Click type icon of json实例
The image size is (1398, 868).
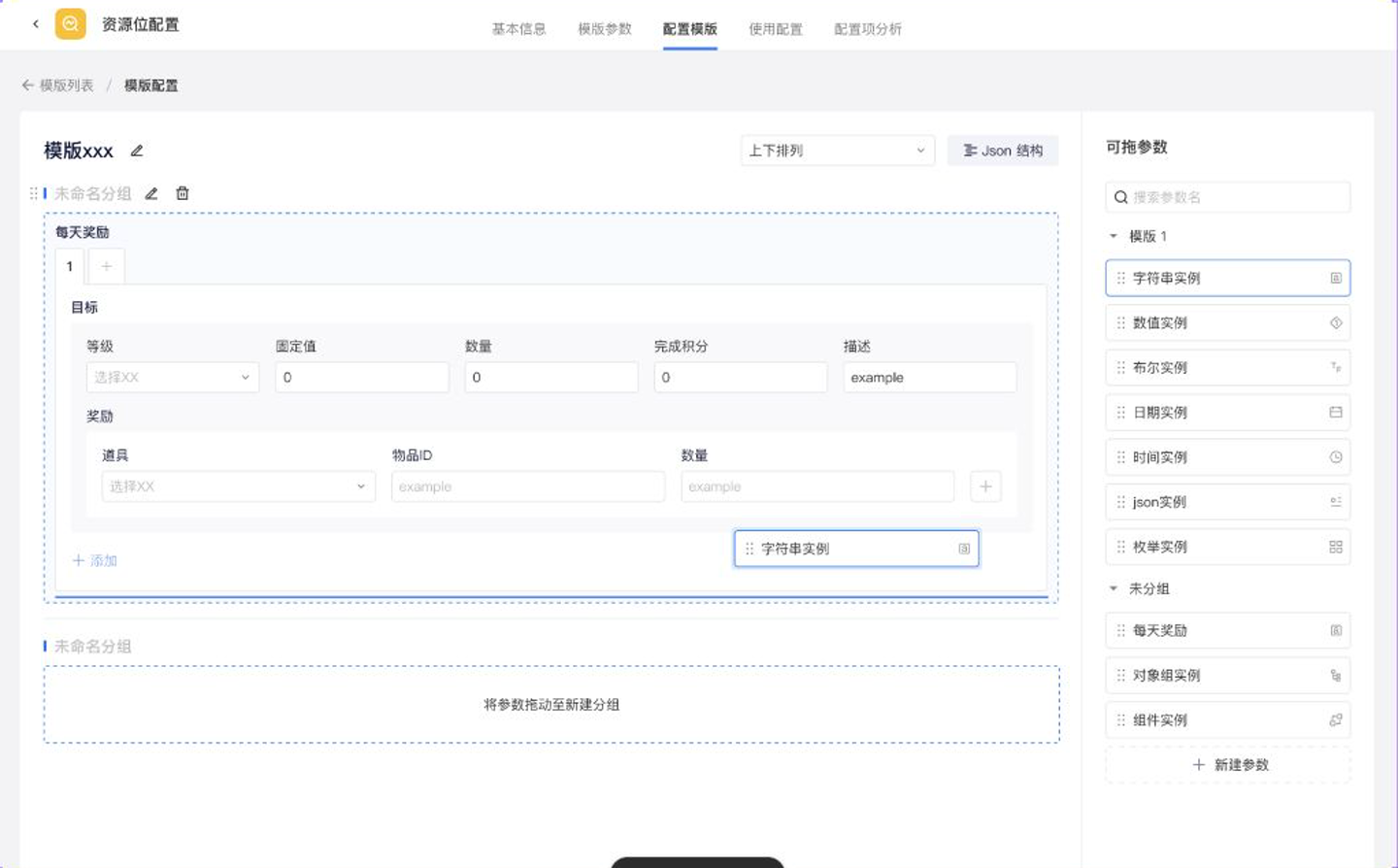point(1336,502)
